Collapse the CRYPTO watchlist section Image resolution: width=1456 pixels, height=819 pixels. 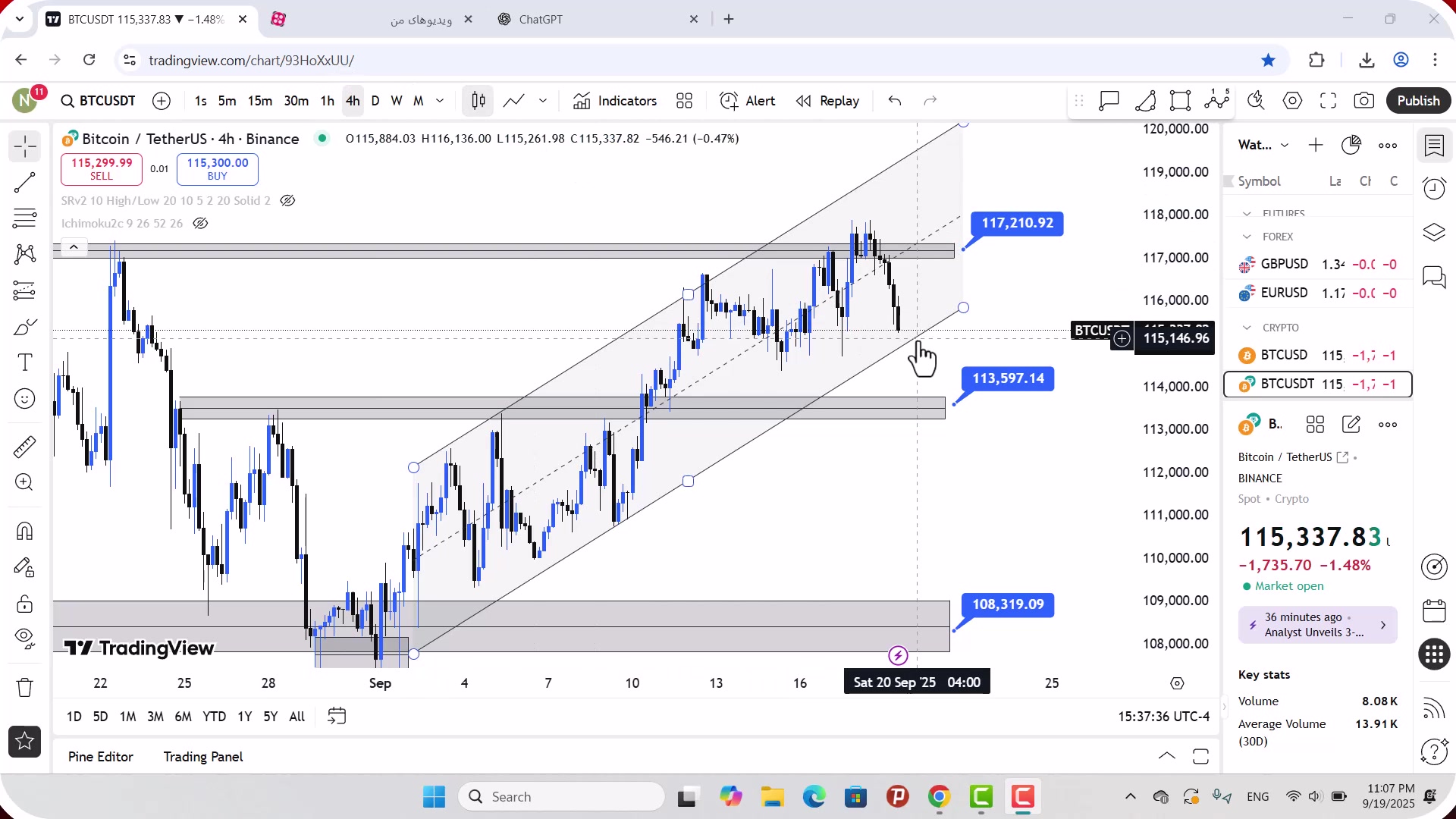1247,328
